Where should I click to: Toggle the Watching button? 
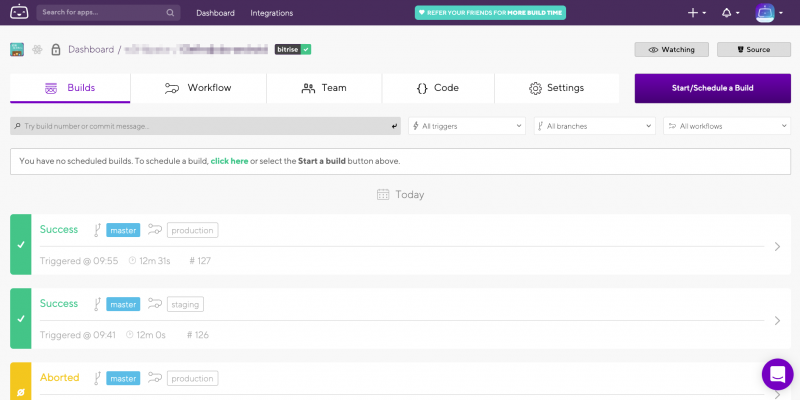[671, 49]
